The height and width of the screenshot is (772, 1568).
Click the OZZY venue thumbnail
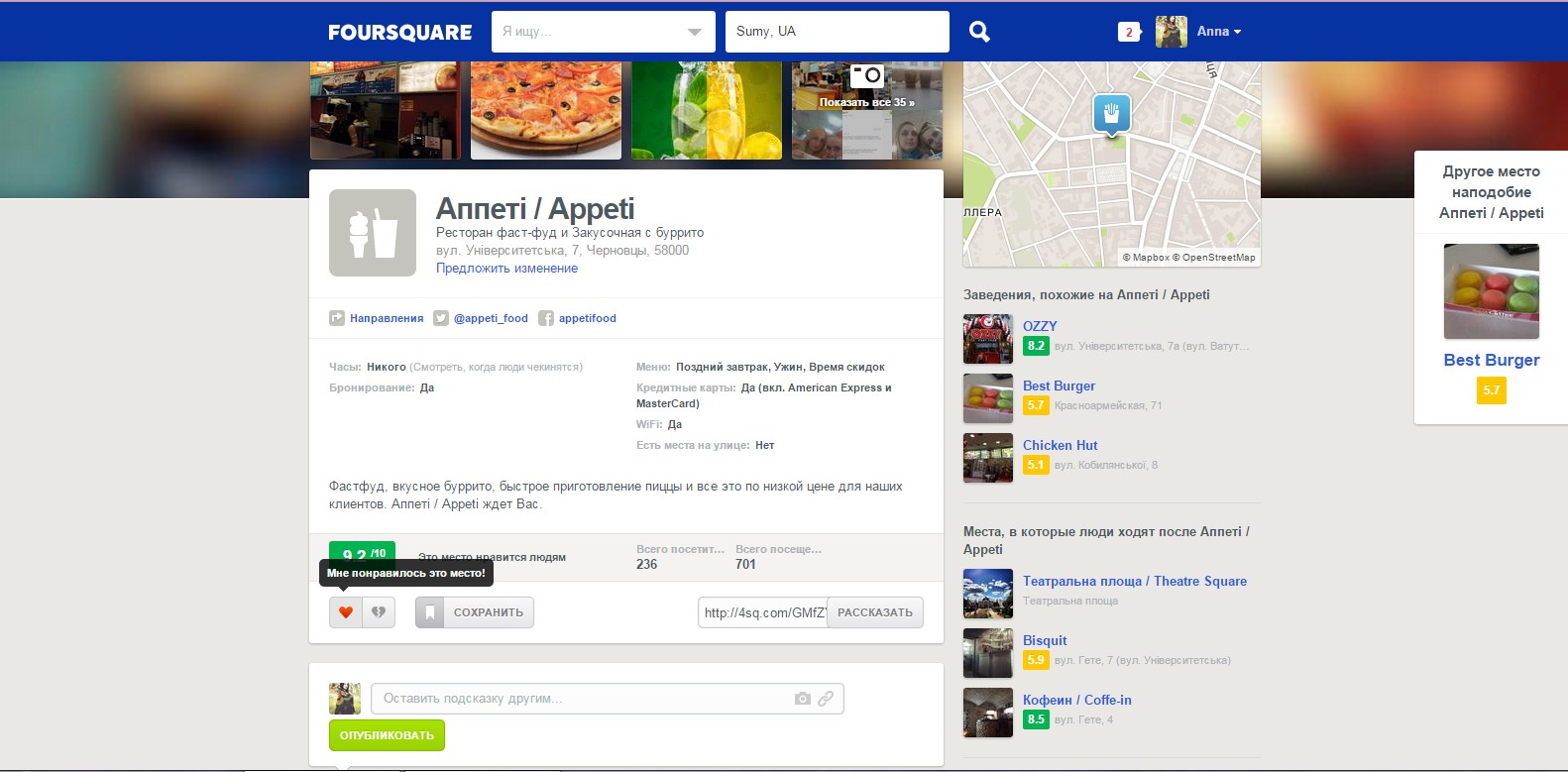point(988,339)
